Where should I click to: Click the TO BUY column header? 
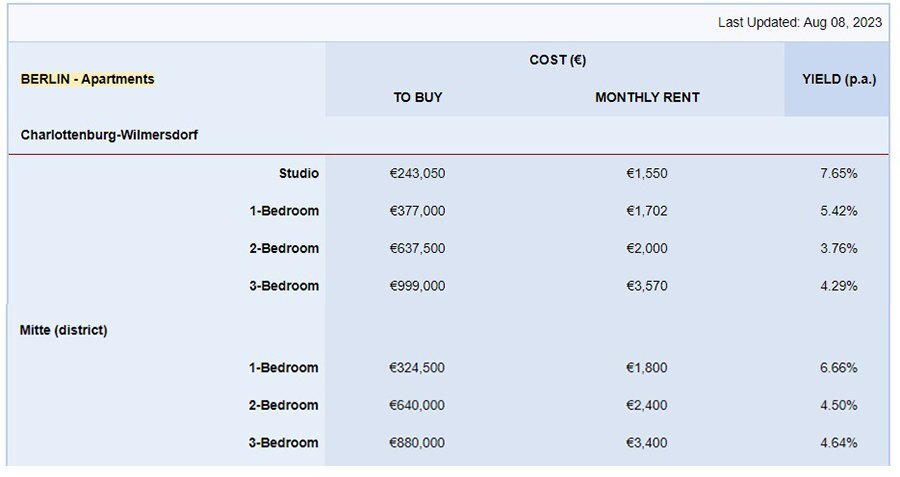(417, 98)
